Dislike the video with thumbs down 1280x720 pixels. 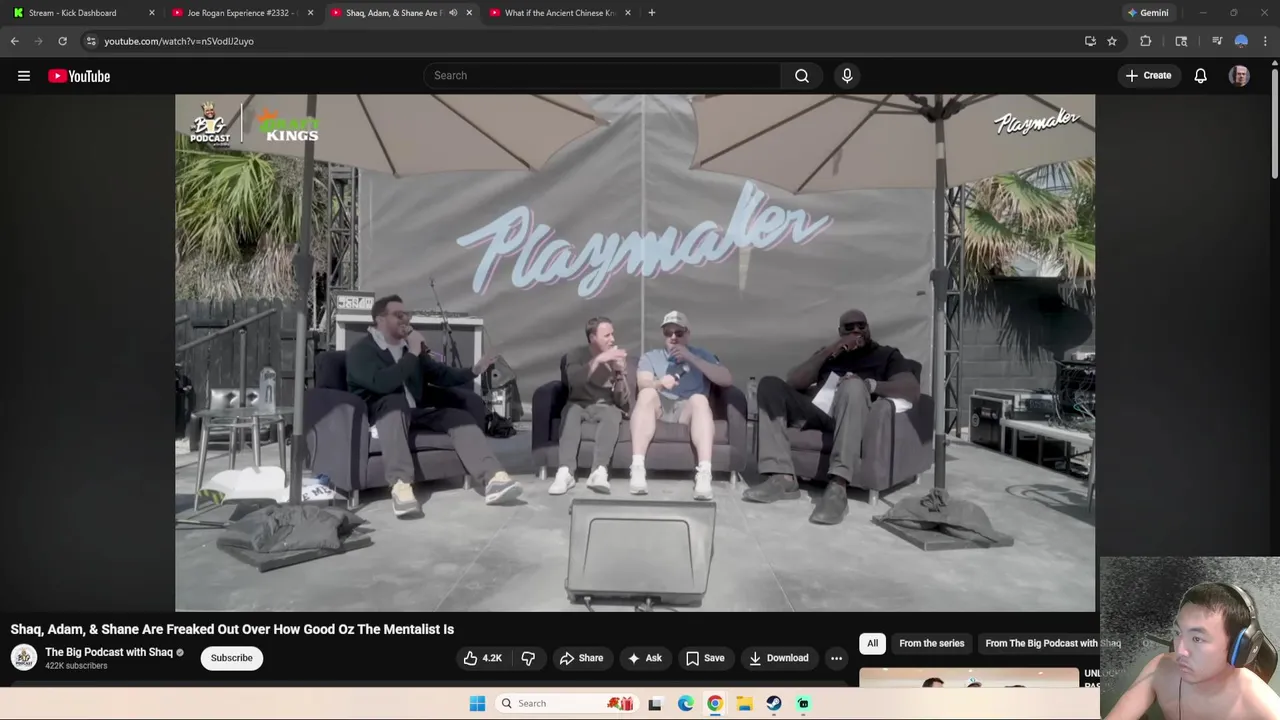click(x=528, y=658)
